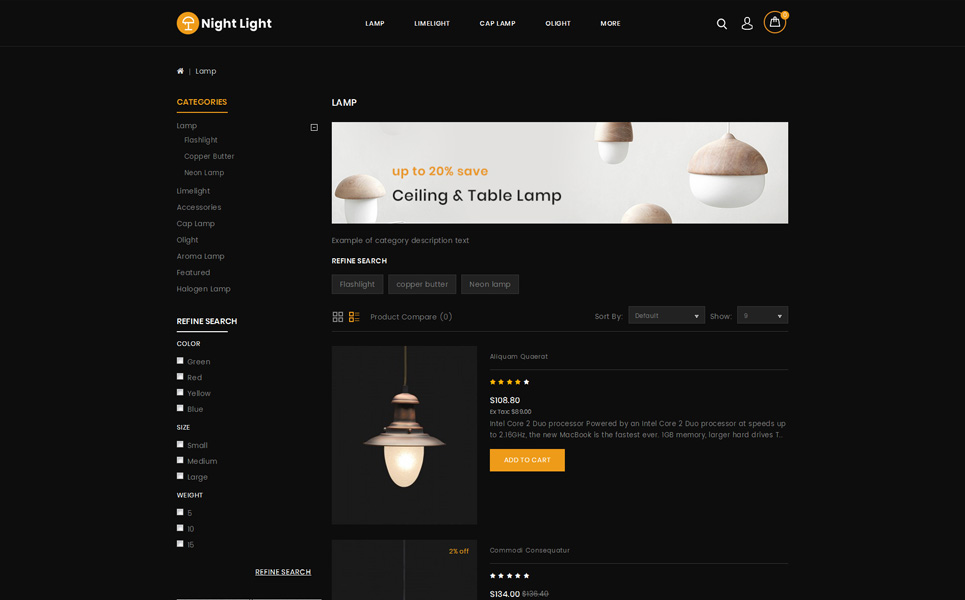965x600 pixels.
Task: Check the Red color filter
Action: pyautogui.click(x=180, y=377)
